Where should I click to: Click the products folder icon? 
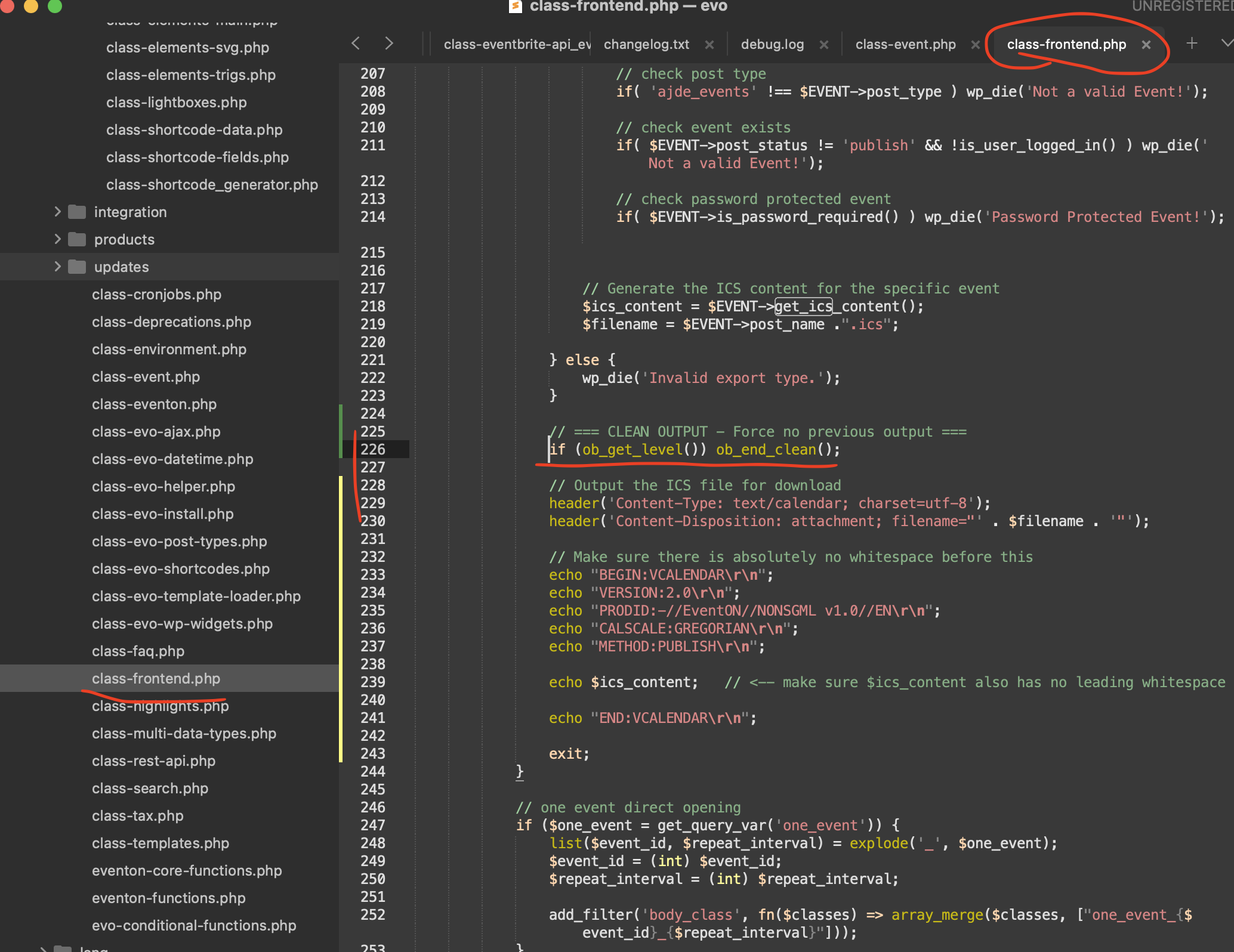(x=77, y=239)
